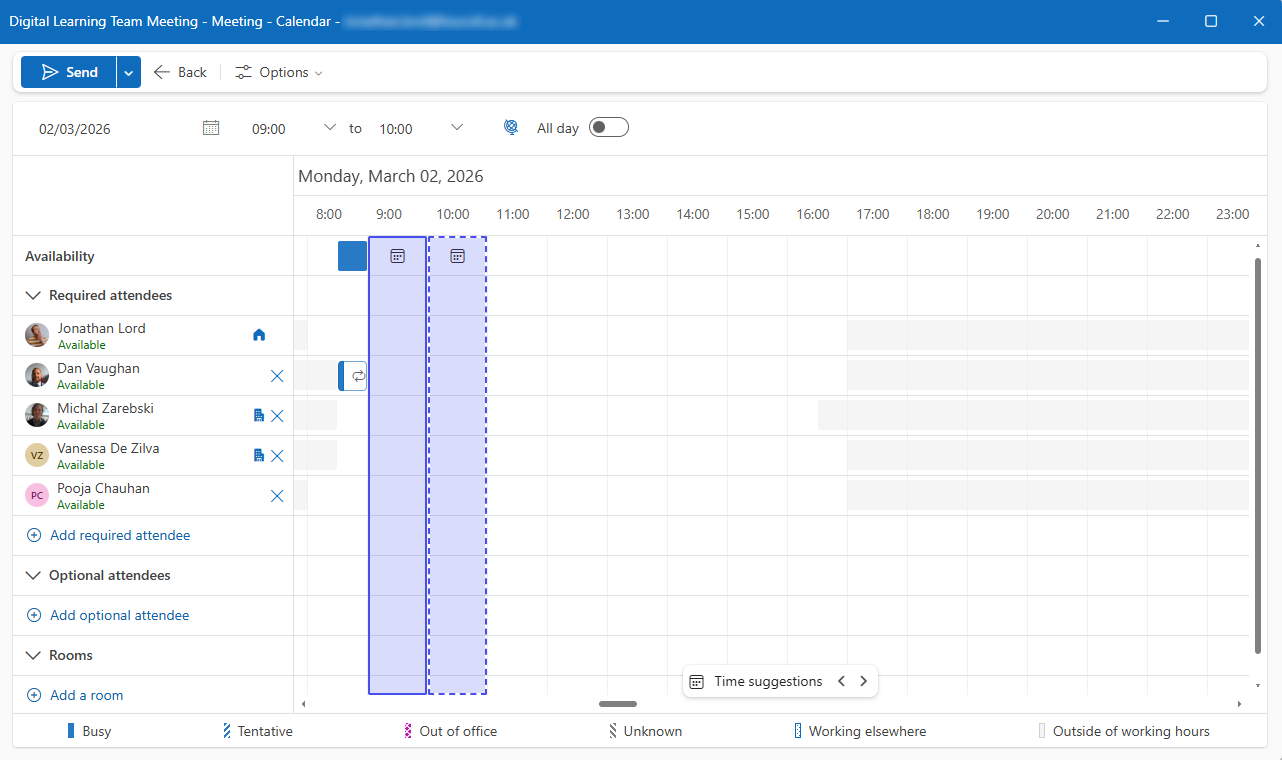This screenshot has height=760, width=1282.
Task: Select the 10:00 suggested time slot icon
Action: (x=457, y=256)
